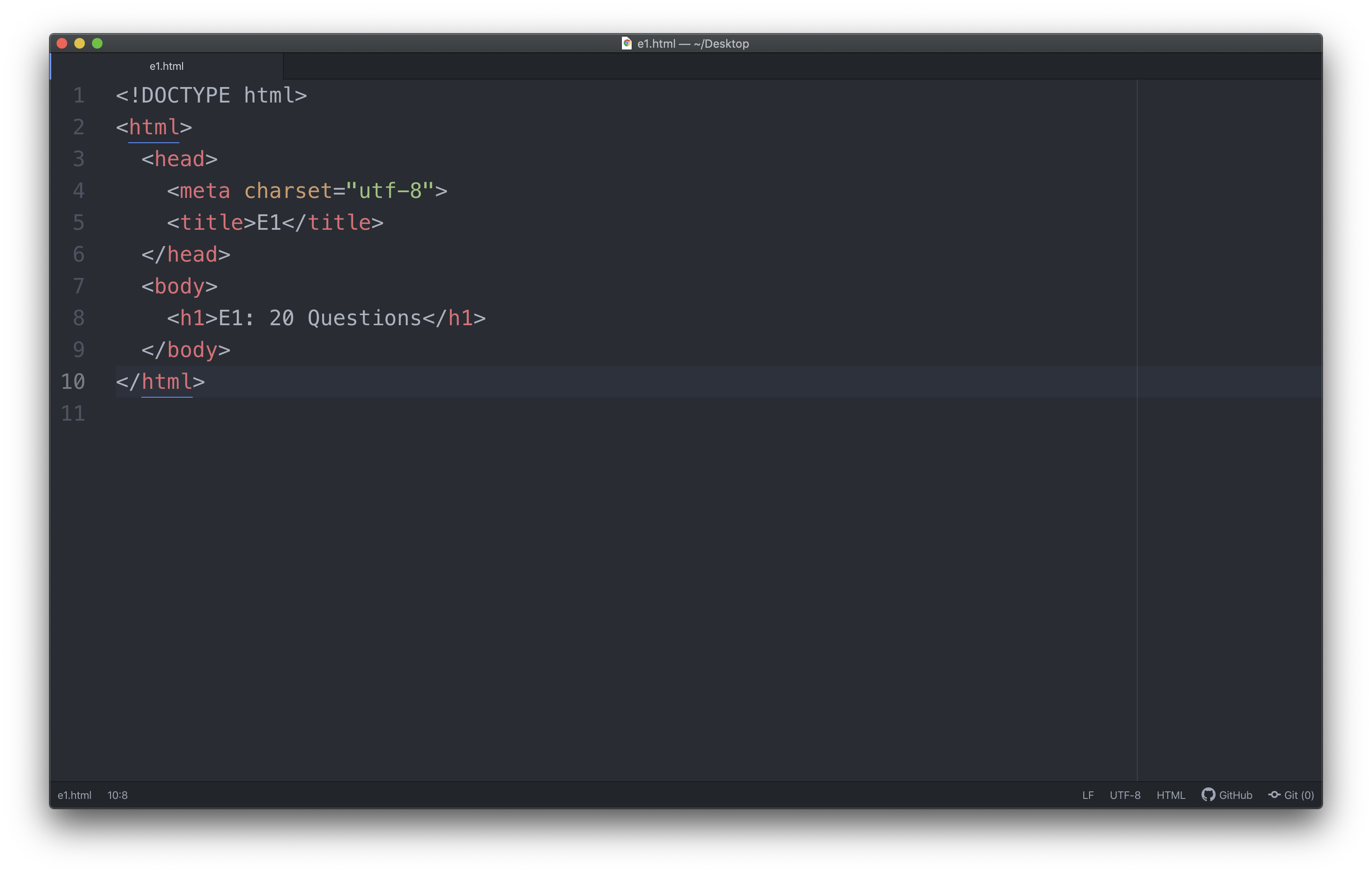
Task: Click line number 5 in the gutter
Action: pos(79,223)
